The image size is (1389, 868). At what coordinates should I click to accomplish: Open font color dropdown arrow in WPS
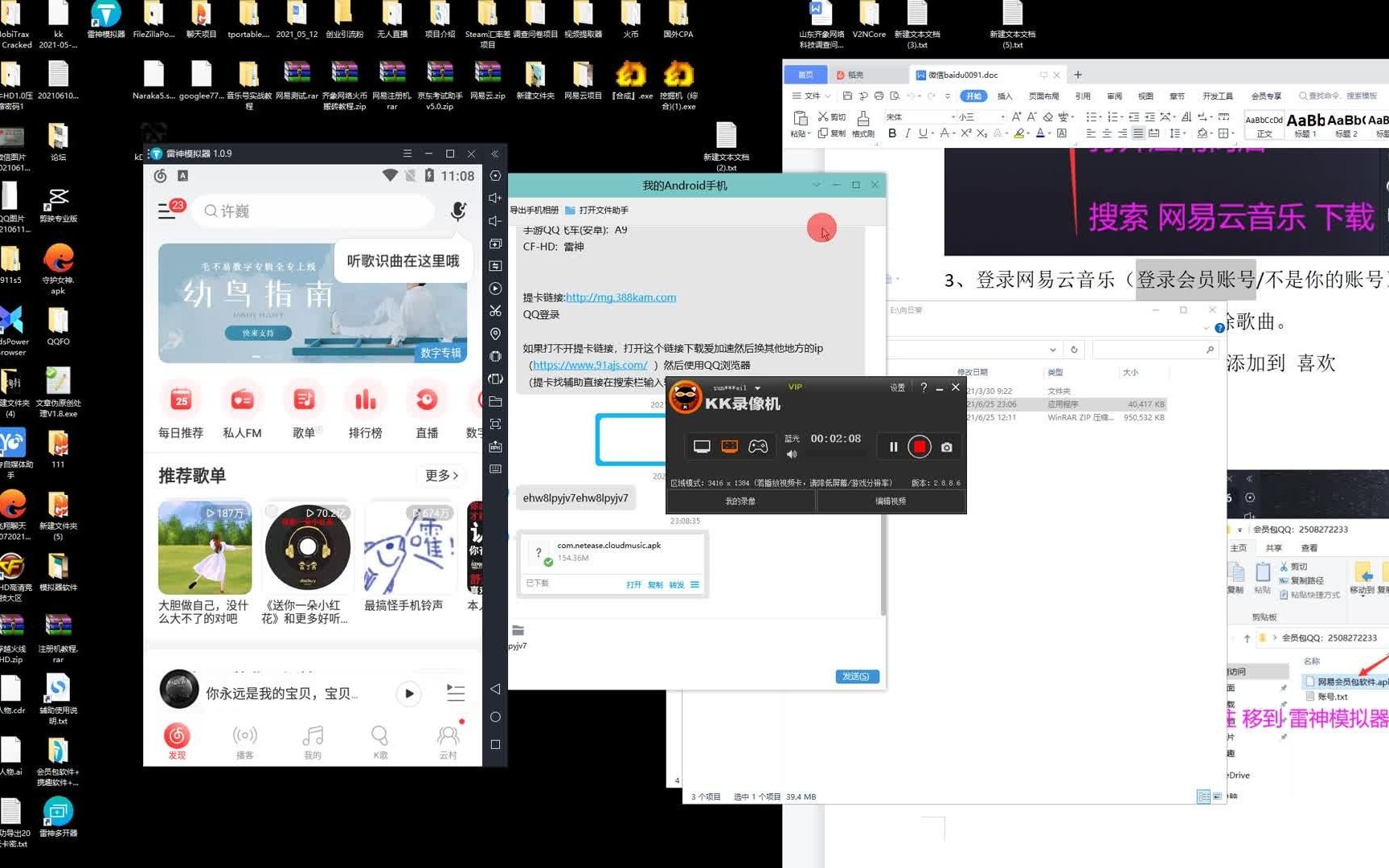[x=1050, y=133]
